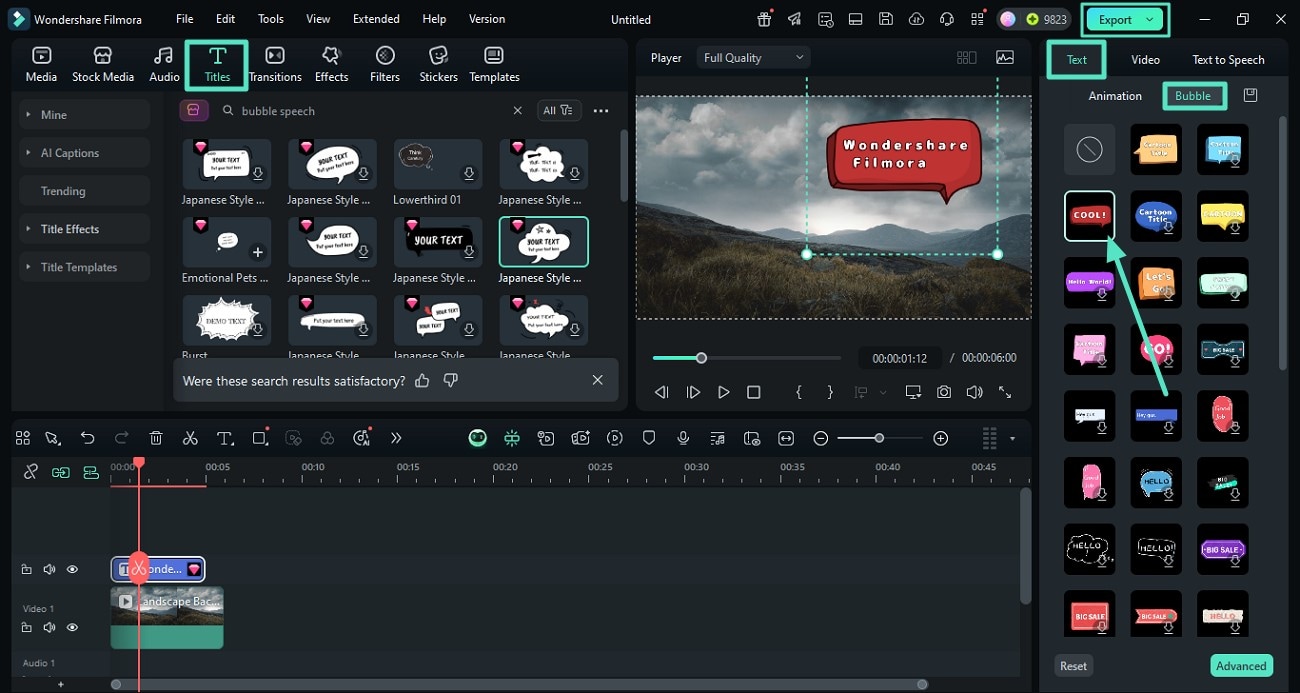Give thumbs up to search results

tap(422, 381)
